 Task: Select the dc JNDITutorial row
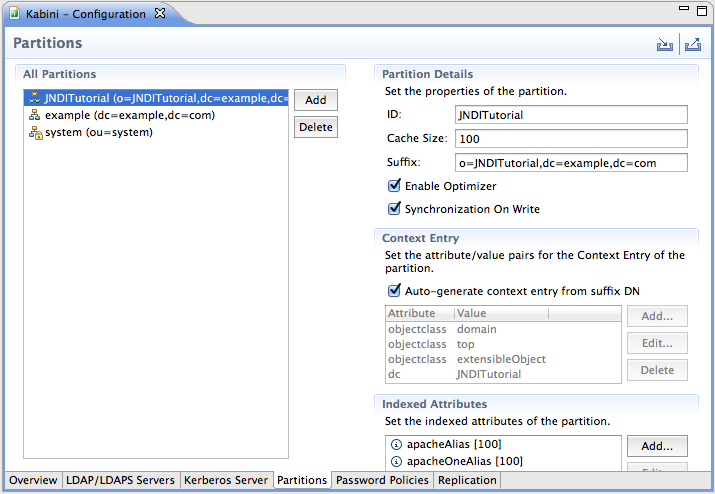click(x=503, y=374)
